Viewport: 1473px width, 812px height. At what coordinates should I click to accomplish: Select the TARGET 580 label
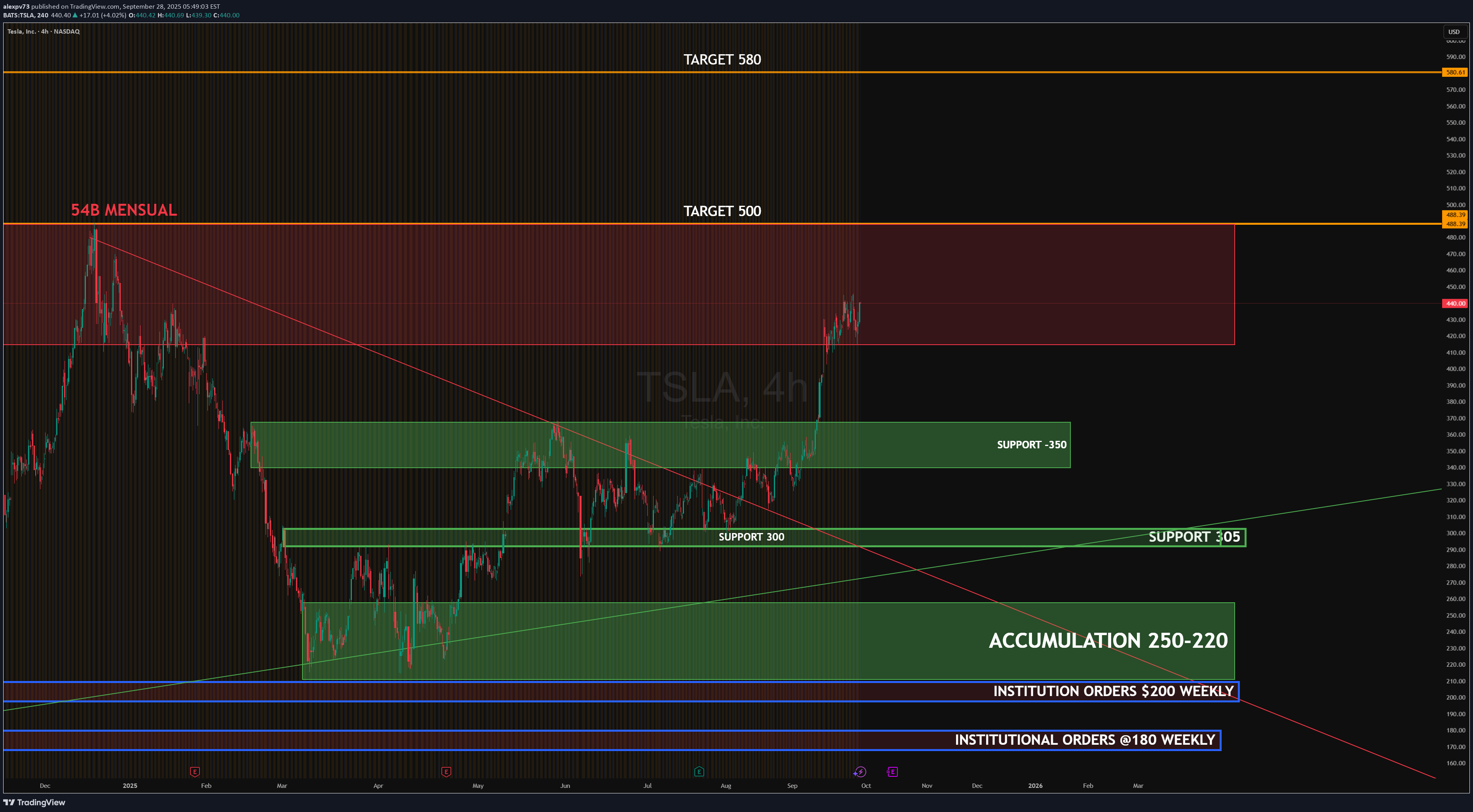pos(722,59)
